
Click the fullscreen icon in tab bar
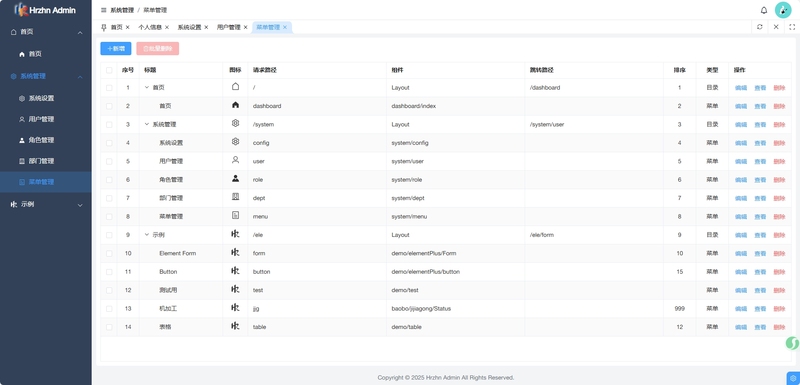point(792,27)
